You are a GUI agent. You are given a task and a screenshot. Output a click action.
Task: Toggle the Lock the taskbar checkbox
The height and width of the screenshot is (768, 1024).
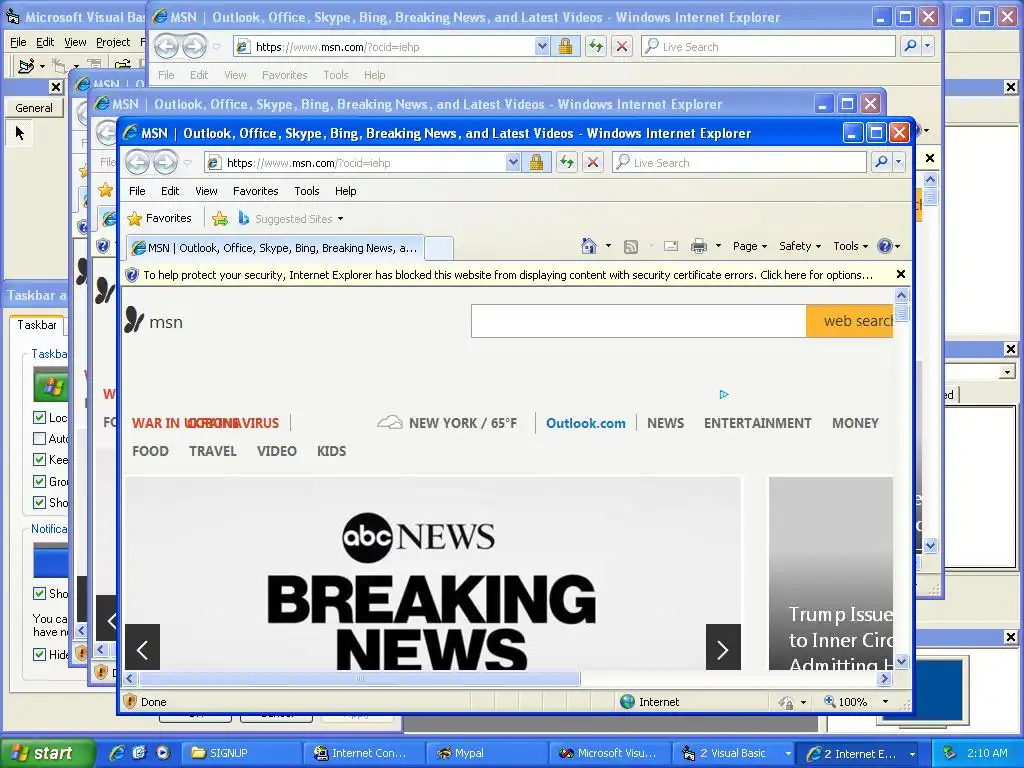pyautogui.click(x=39, y=417)
